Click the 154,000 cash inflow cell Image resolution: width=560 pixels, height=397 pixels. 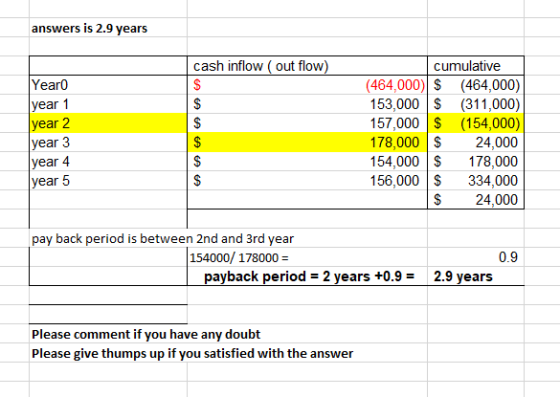(x=307, y=161)
